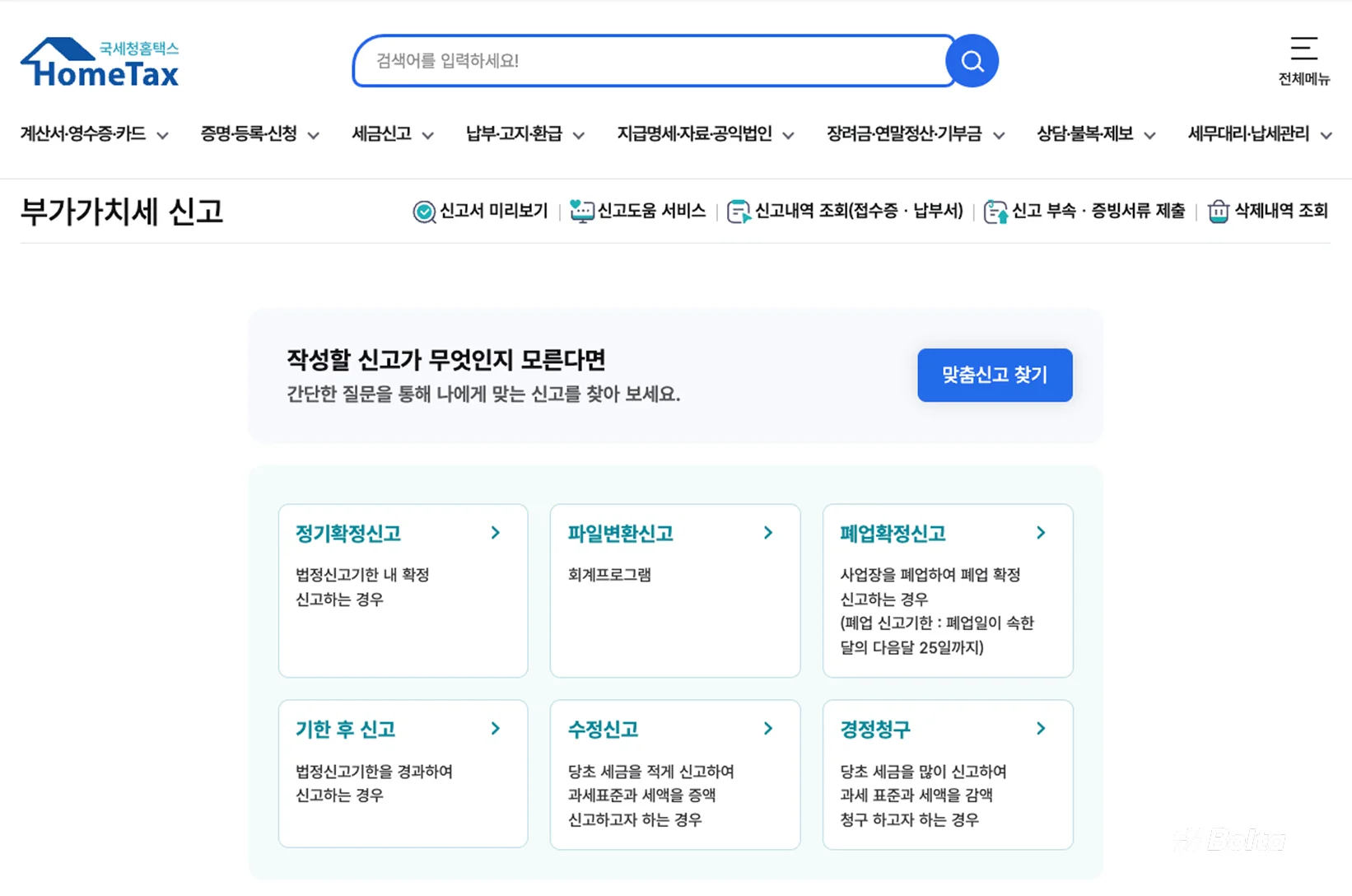Click the 폐업확정신고 chevron arrow
Image resolution: width=1352 pixels, height=896 pixels.
point(1041,532)
